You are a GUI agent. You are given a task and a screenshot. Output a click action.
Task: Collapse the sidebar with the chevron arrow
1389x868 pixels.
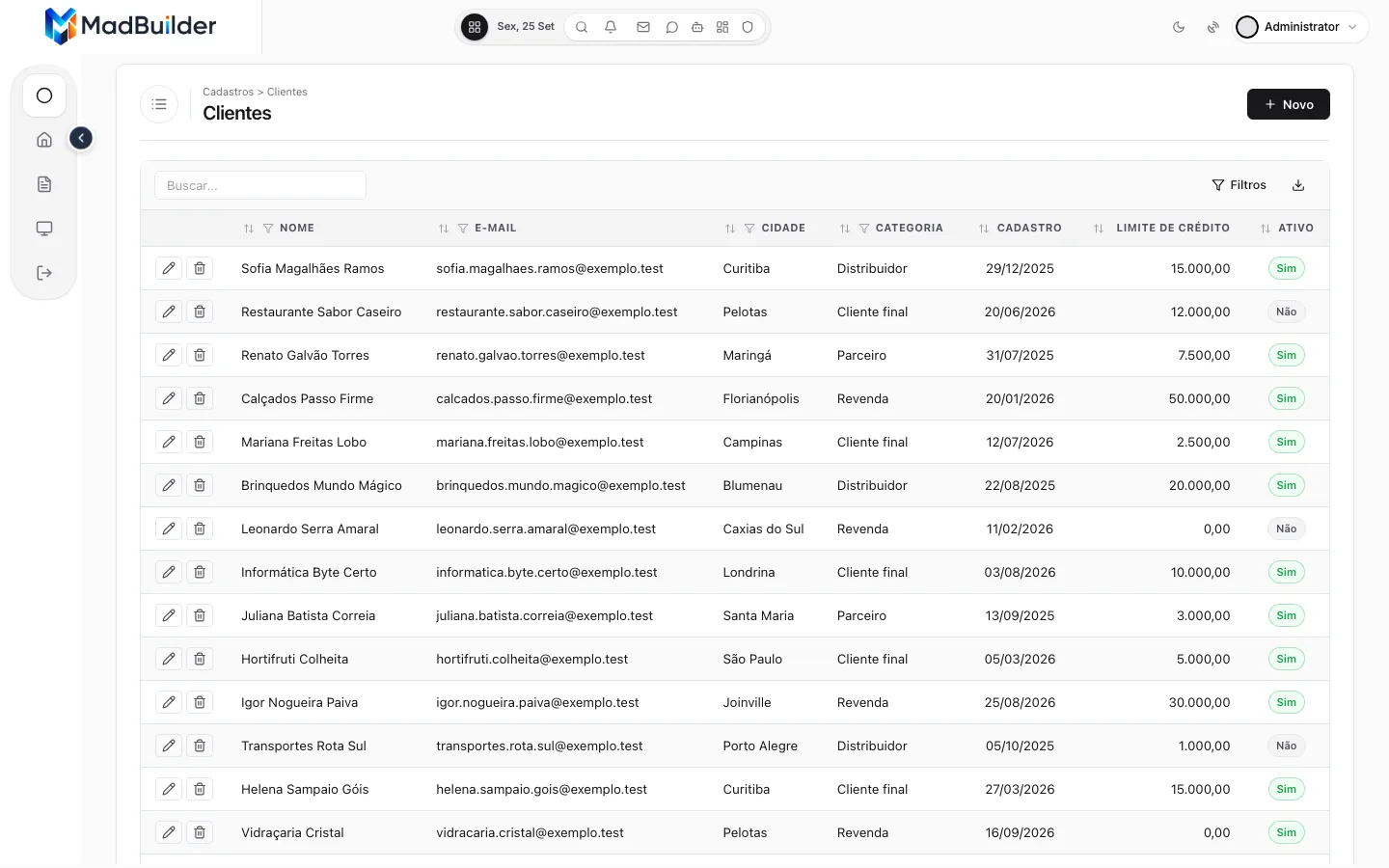coord(81,139)
